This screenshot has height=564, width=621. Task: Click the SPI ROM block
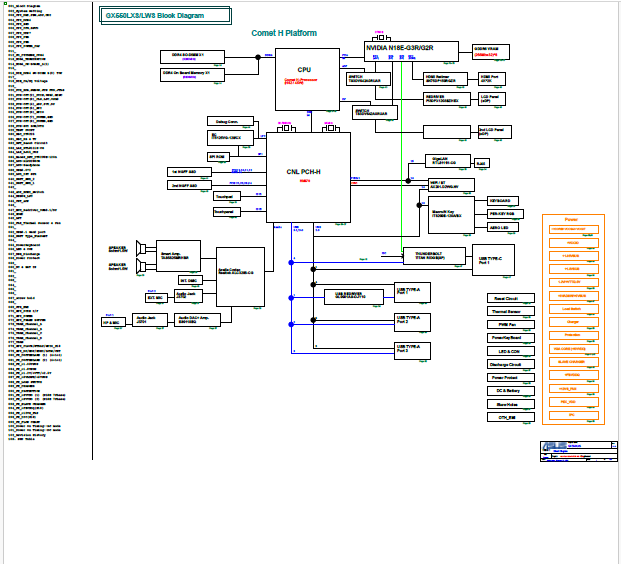click(x=219, y=157)
